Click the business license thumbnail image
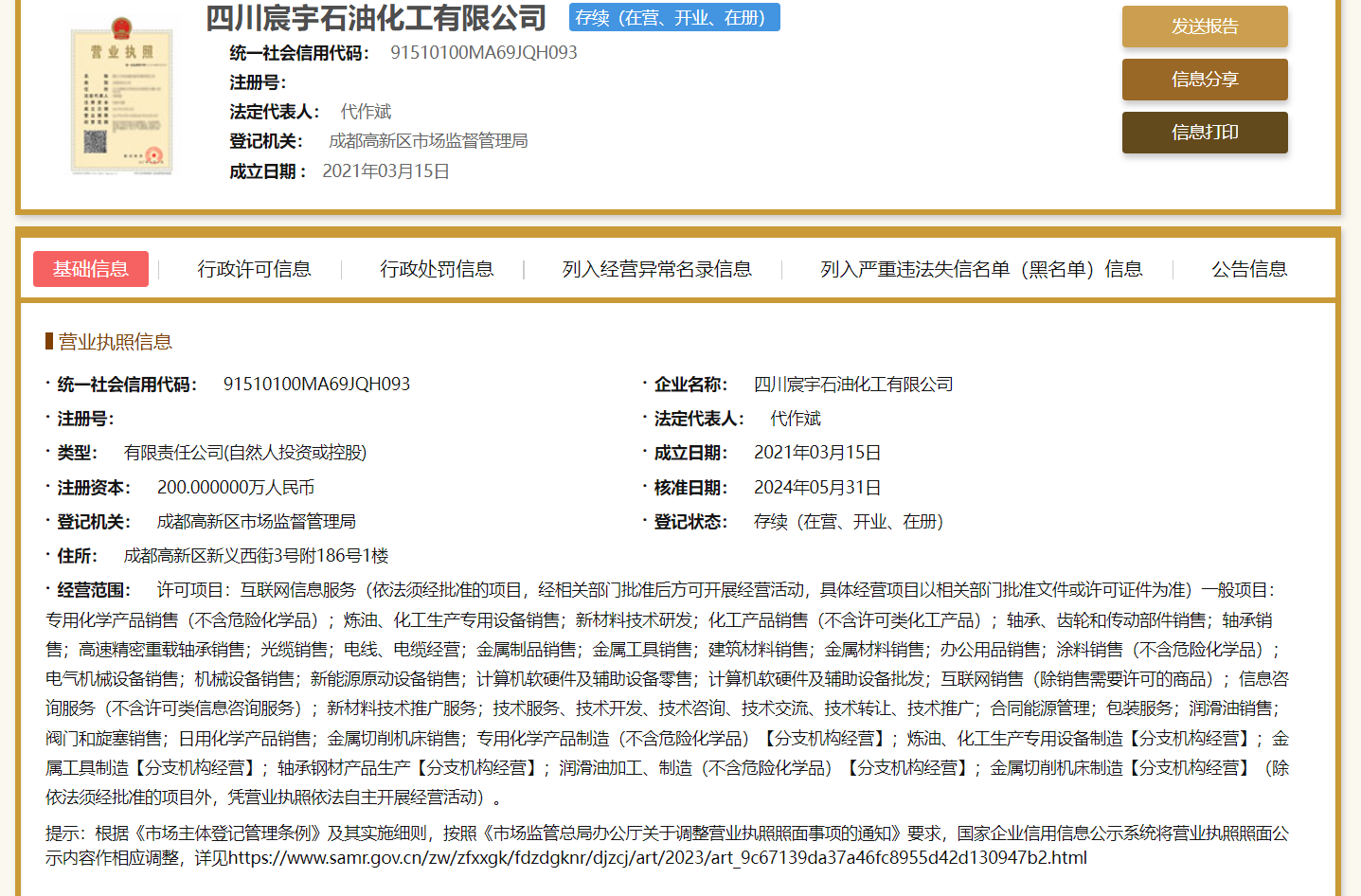Screen dimensions: 1361x896 (x=122, y=98)
